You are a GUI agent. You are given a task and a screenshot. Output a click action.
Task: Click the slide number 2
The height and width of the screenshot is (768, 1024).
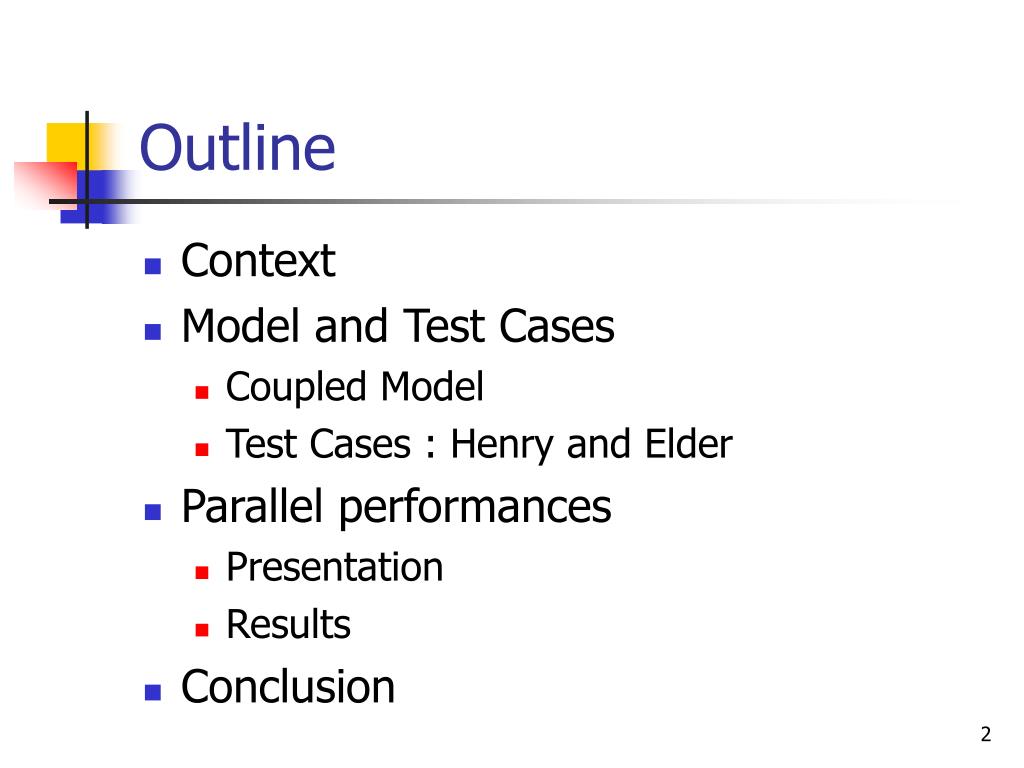coord(985,734)
